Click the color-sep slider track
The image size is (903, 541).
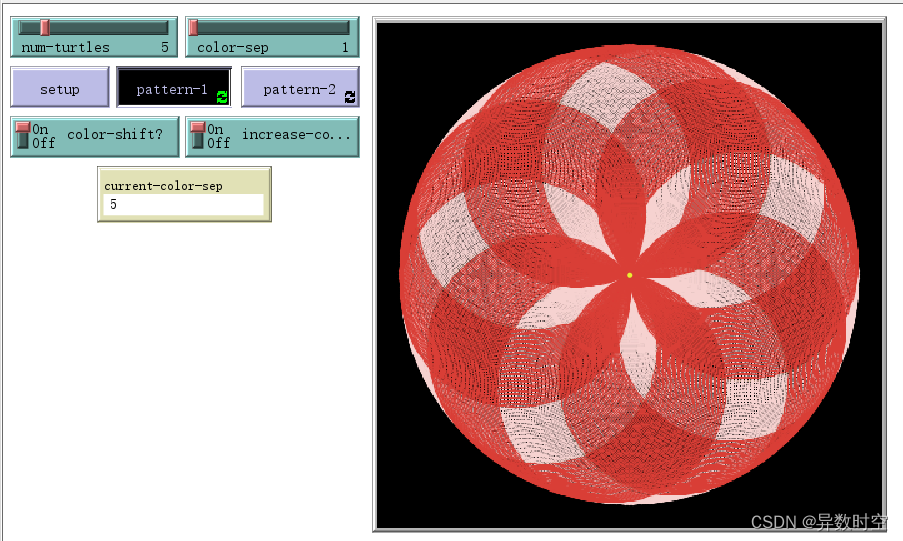tap(272, 28)
